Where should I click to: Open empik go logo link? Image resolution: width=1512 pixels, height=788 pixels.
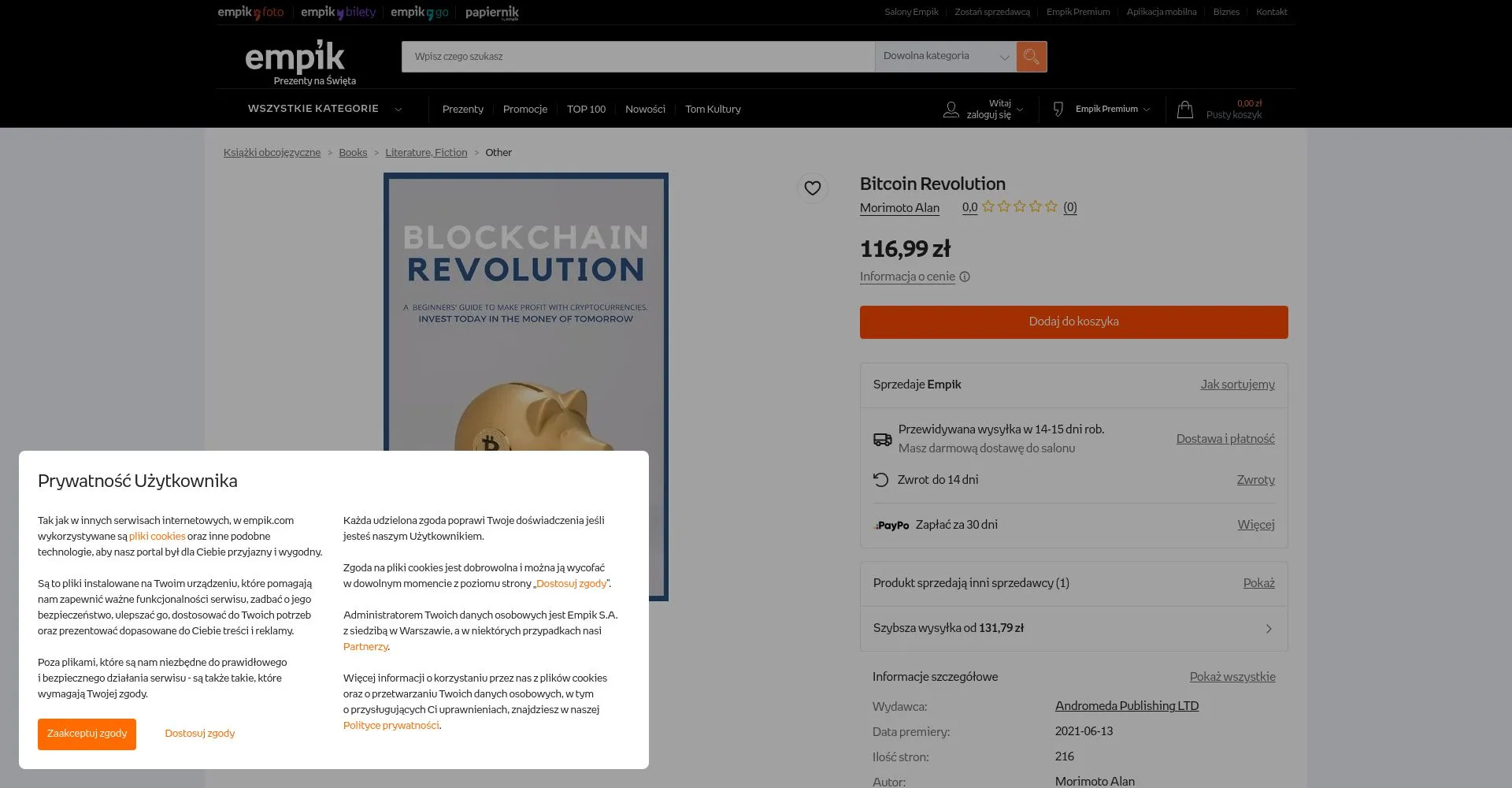[x=420, y=12]
